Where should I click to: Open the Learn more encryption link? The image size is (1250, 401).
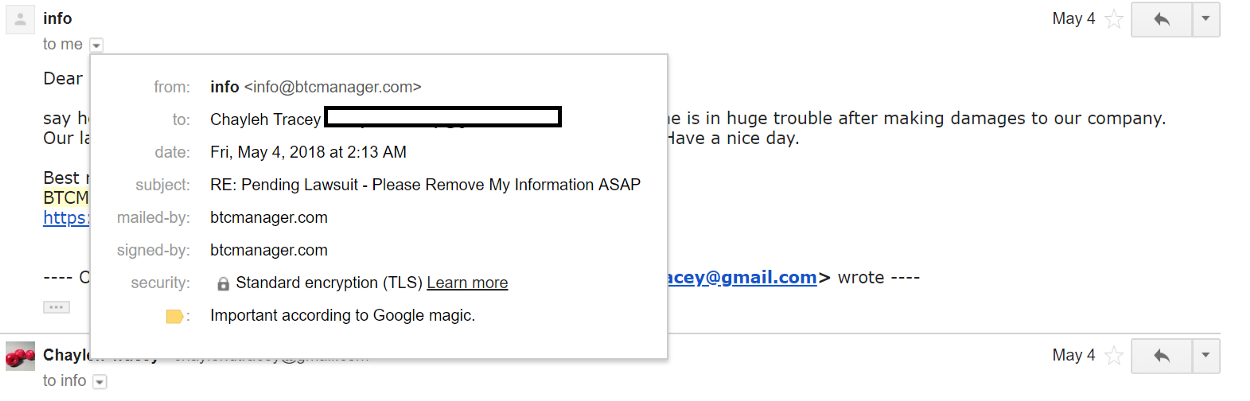click(x=467, y=283)
